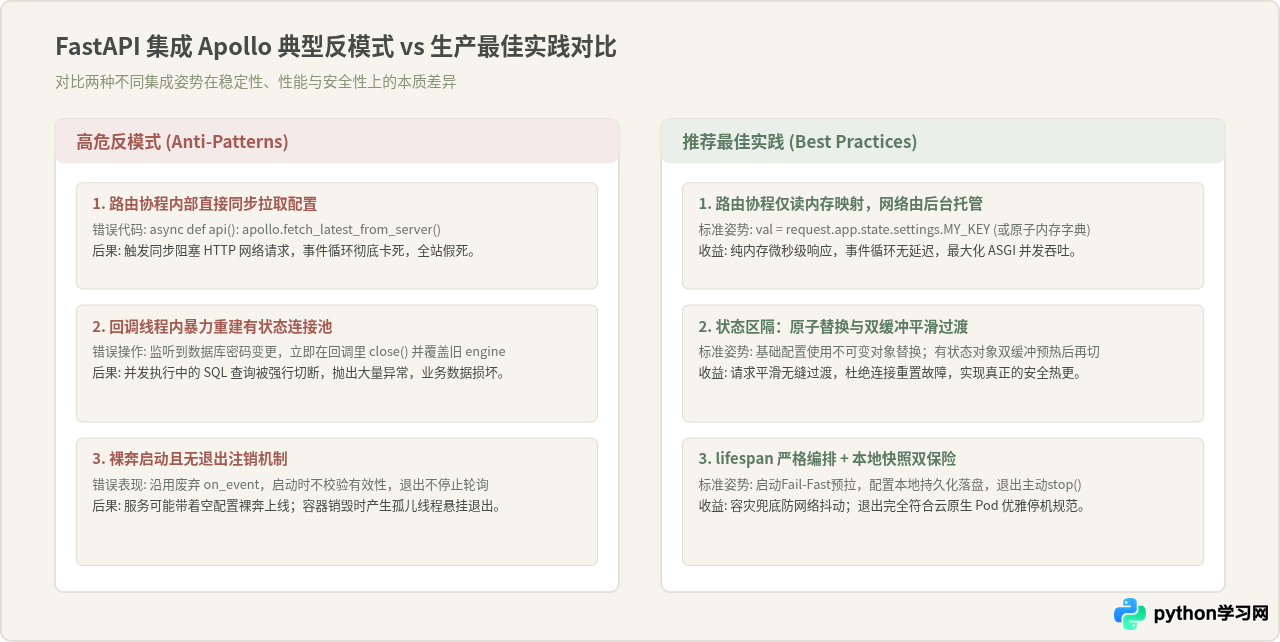Click the python学习网 watermark text
Image resolution: width=1280 pixels, height=642 pixels.
(x=1211, y=613)
